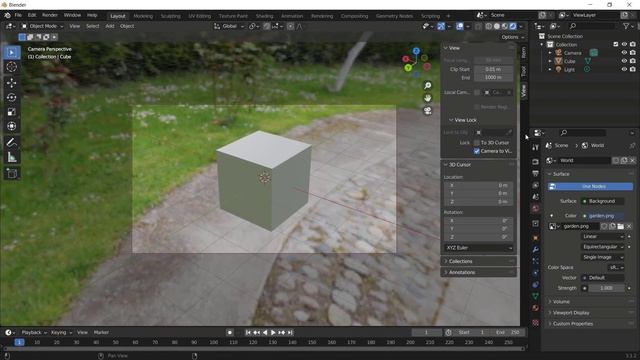Select the Annotate tool
This screenshot has width=640, height=360.
[x=12, y=142]
